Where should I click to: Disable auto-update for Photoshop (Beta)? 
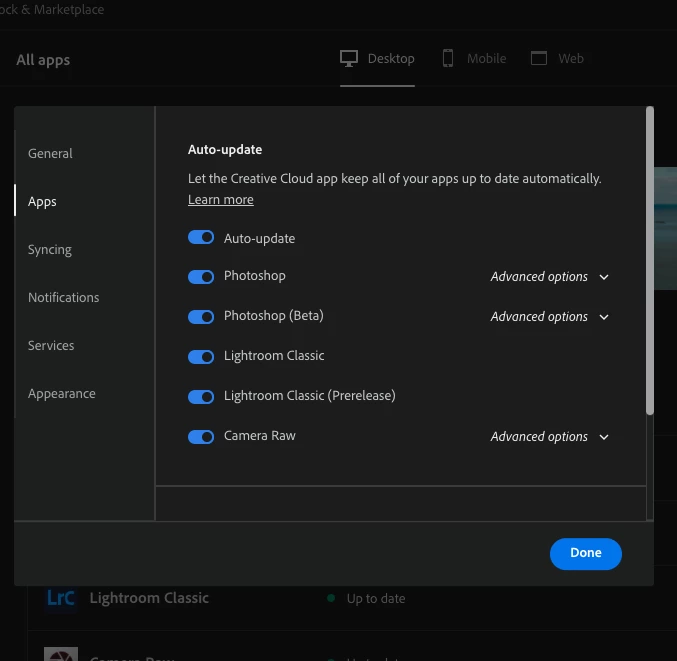[x=201, y=317]
